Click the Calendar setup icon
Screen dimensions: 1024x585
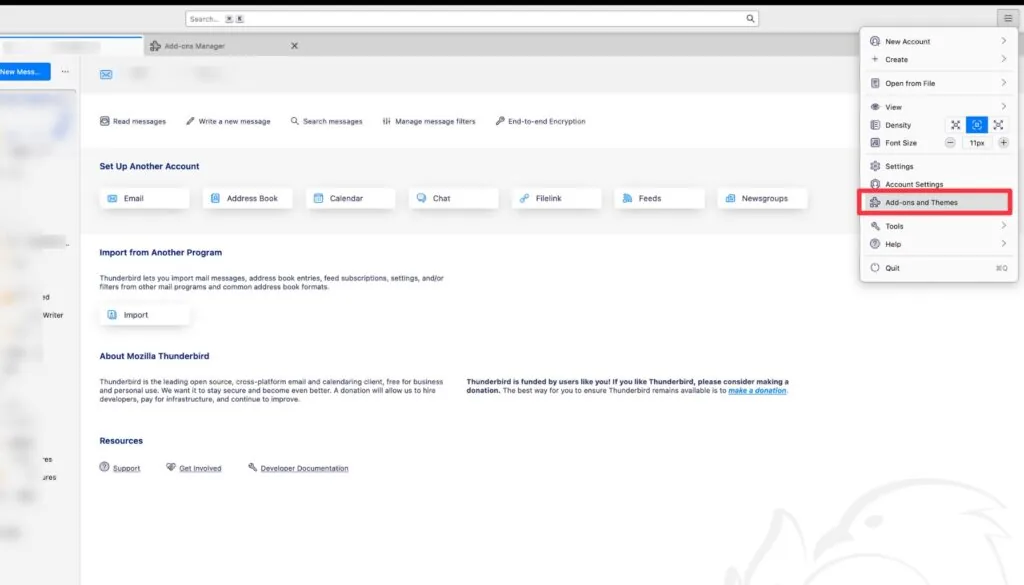319,198
